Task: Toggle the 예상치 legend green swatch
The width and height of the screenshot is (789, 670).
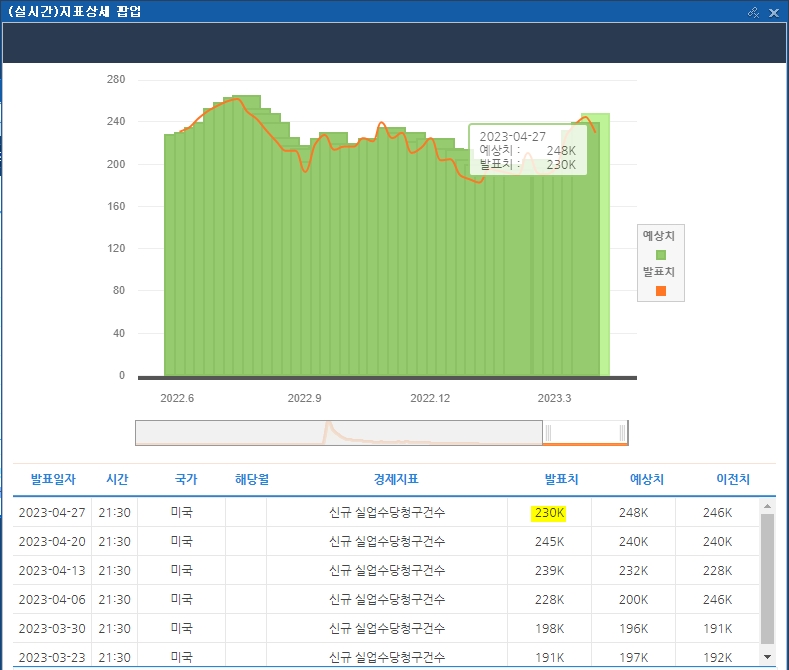Action: point(661,255)
